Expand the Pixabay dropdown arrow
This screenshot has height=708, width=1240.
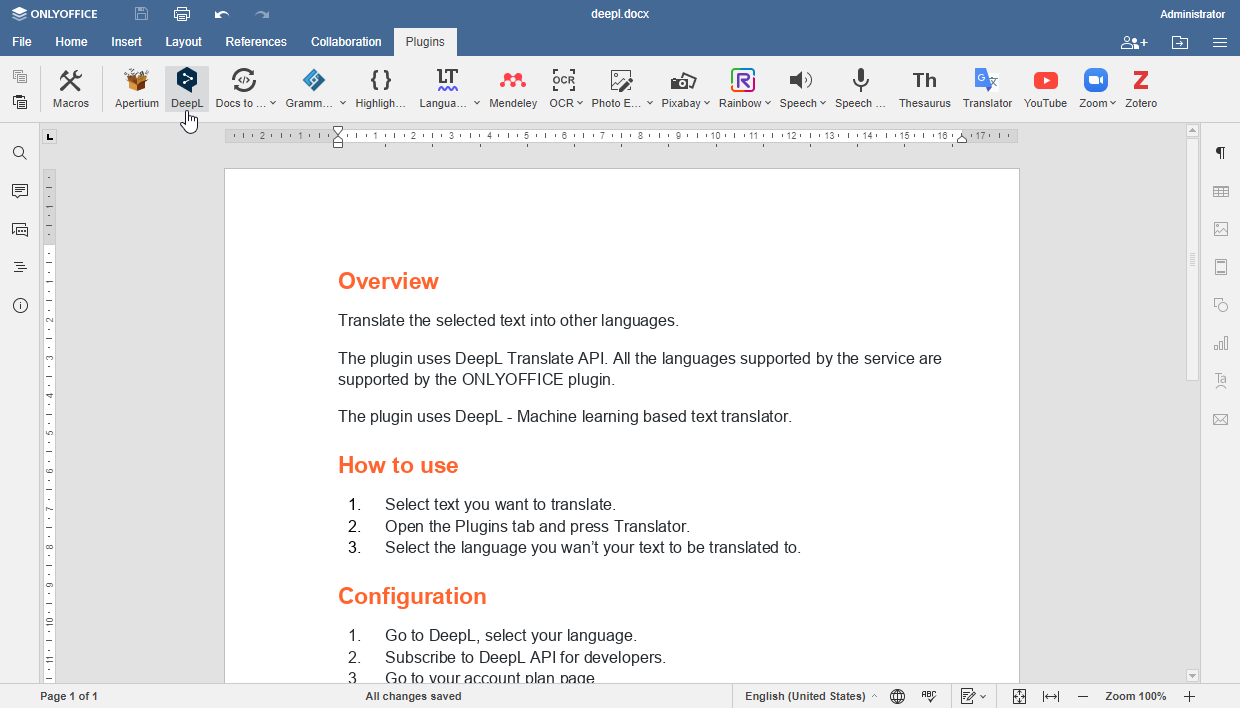pyautogui.click(x=707, y=103)
